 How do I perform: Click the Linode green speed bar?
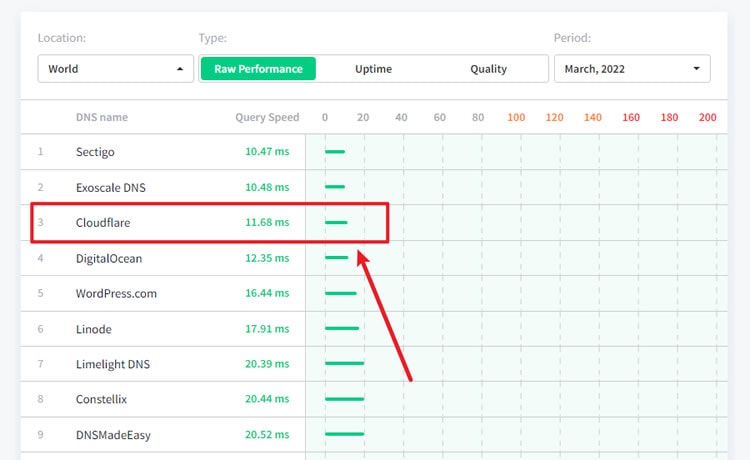click(x=342, y=329)
